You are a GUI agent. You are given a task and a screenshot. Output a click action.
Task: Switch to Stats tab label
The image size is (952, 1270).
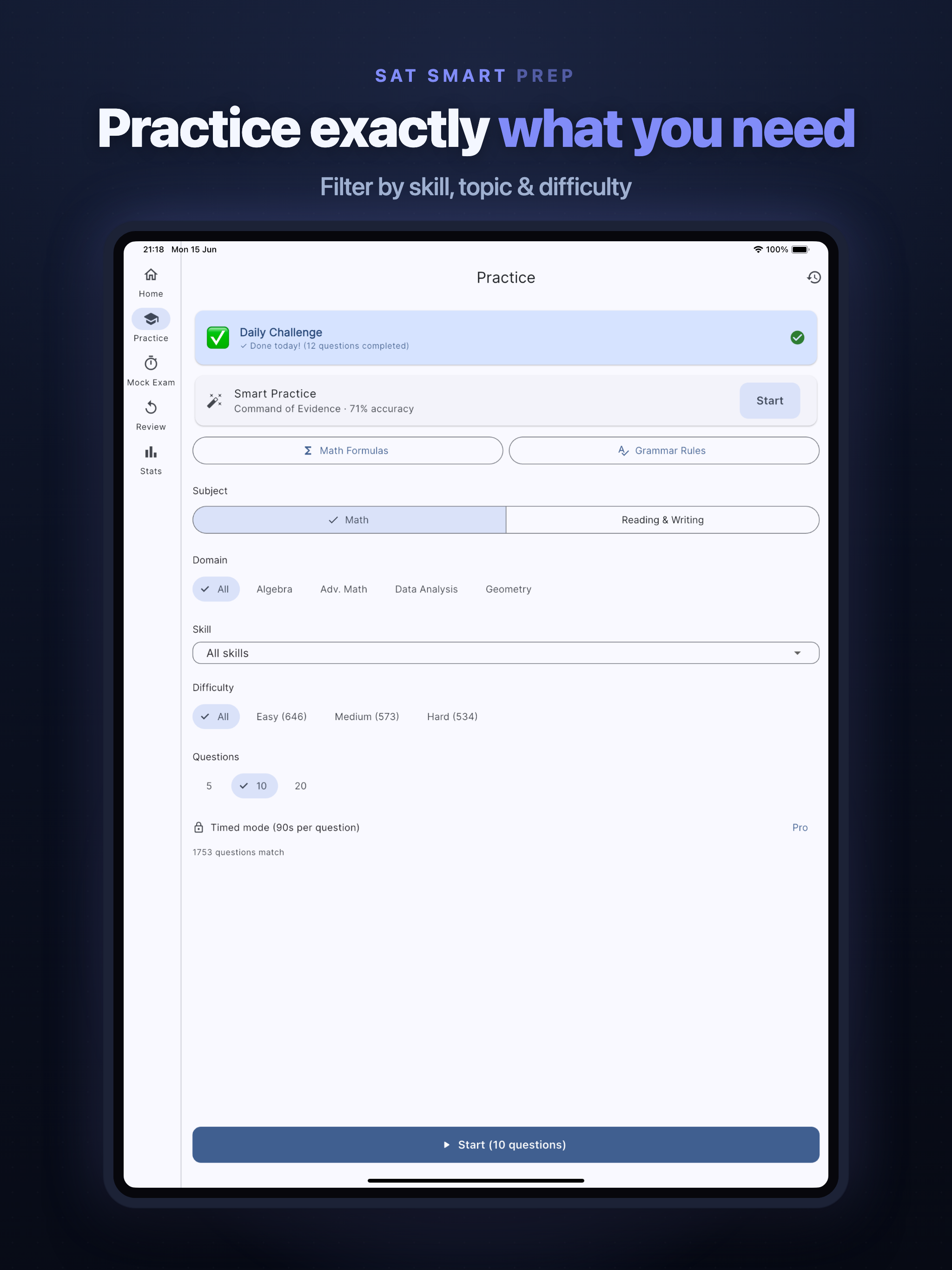(151, 471)
